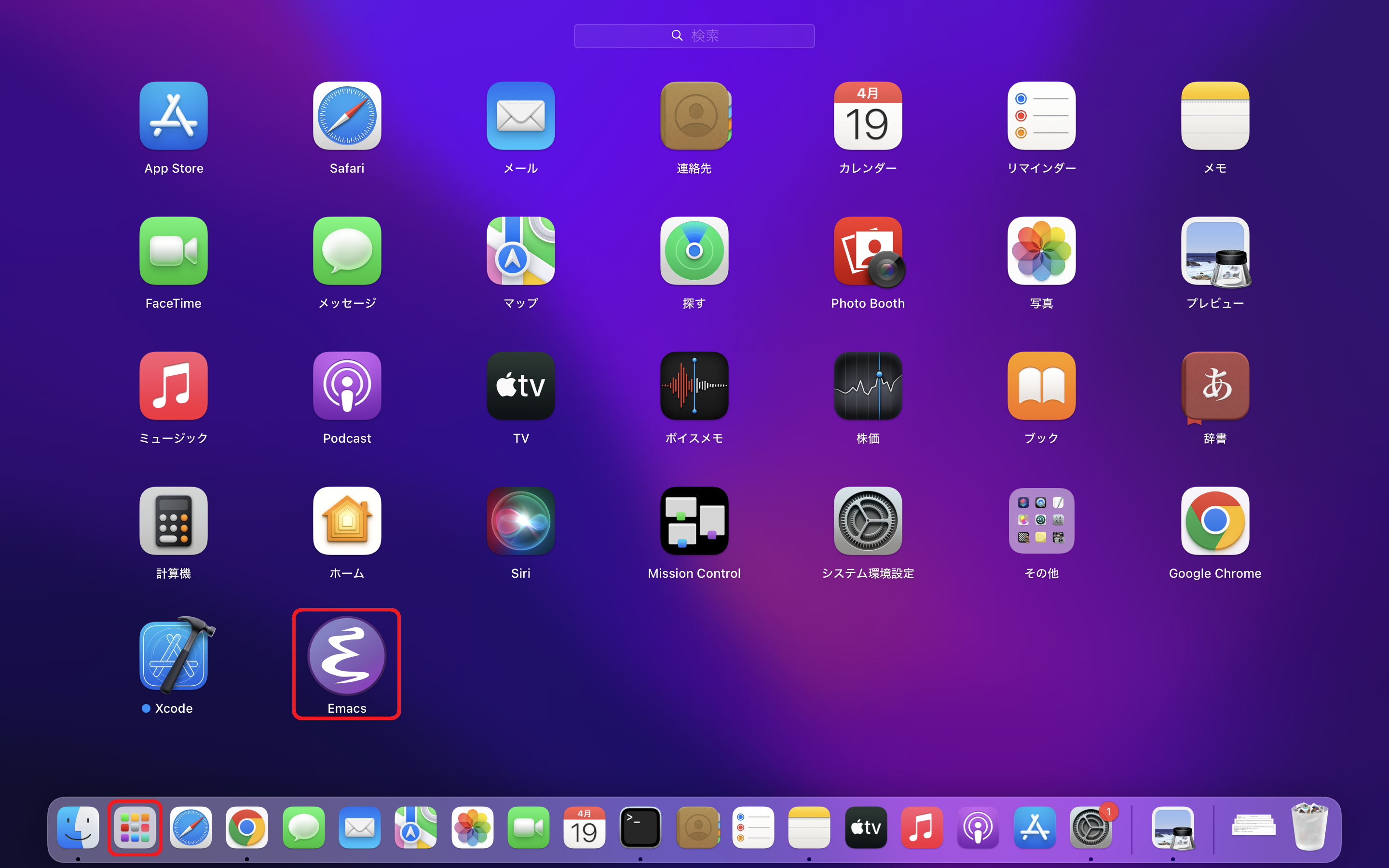Open Xcode app icon

pyautogui.click(x=173, y=656)
